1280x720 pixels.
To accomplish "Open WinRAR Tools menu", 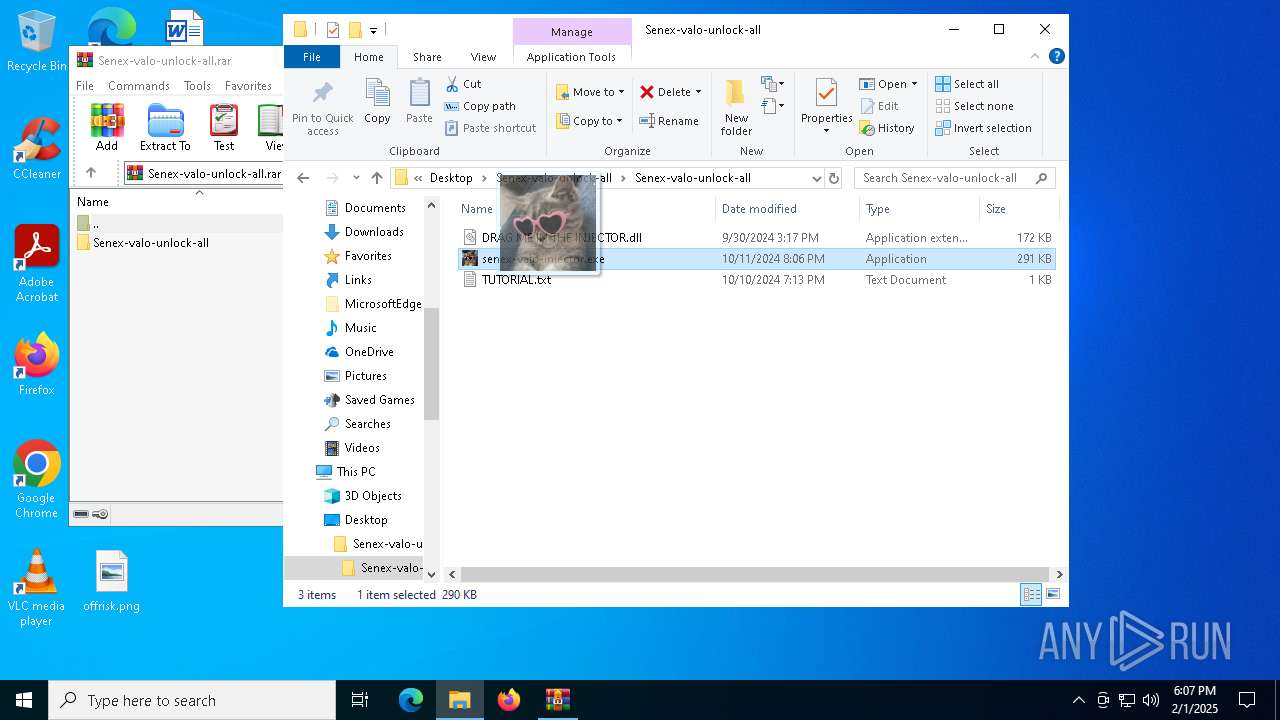I will tap(197, 86).
